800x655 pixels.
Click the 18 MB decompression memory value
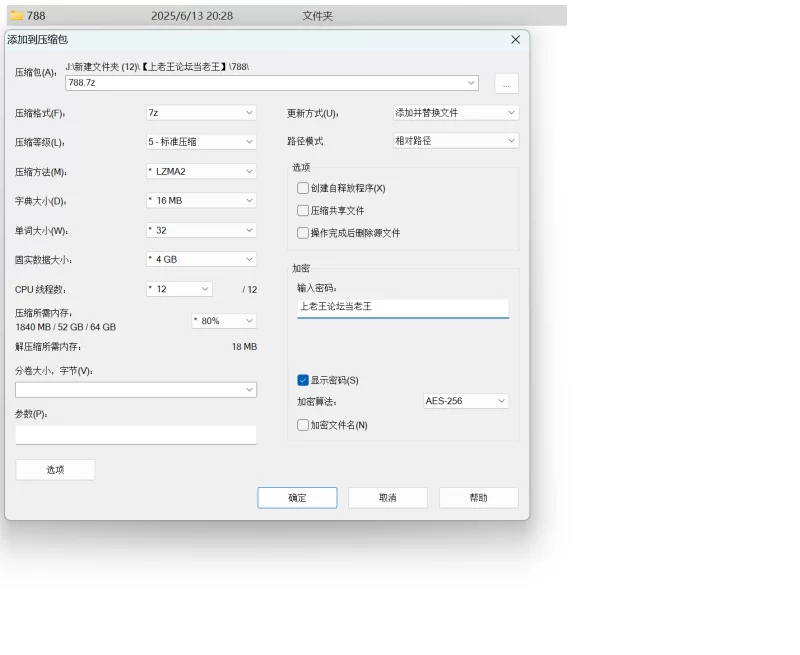244,347
